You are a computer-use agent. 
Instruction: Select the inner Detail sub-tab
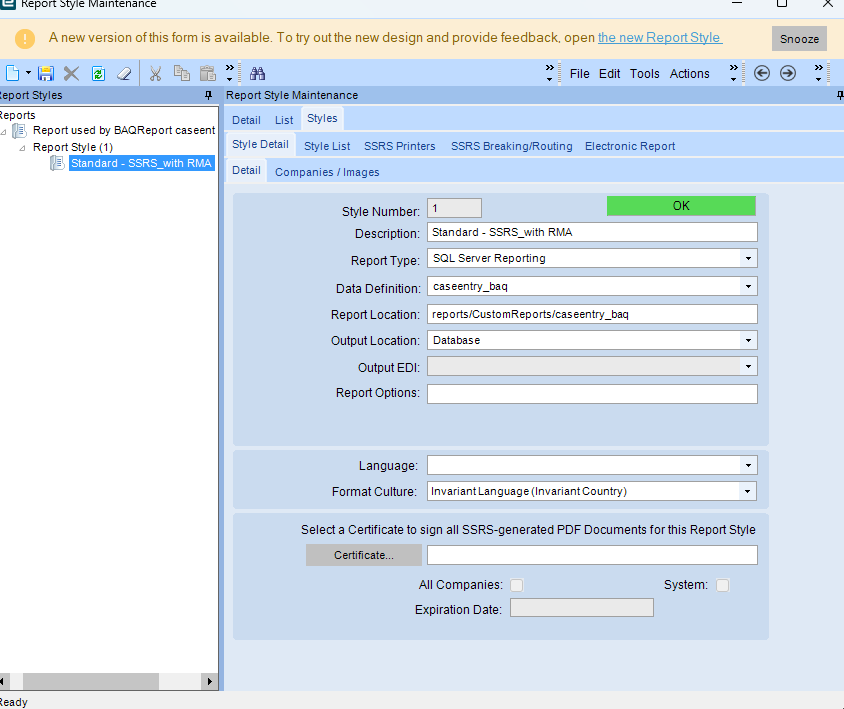[x=247, y=170]
